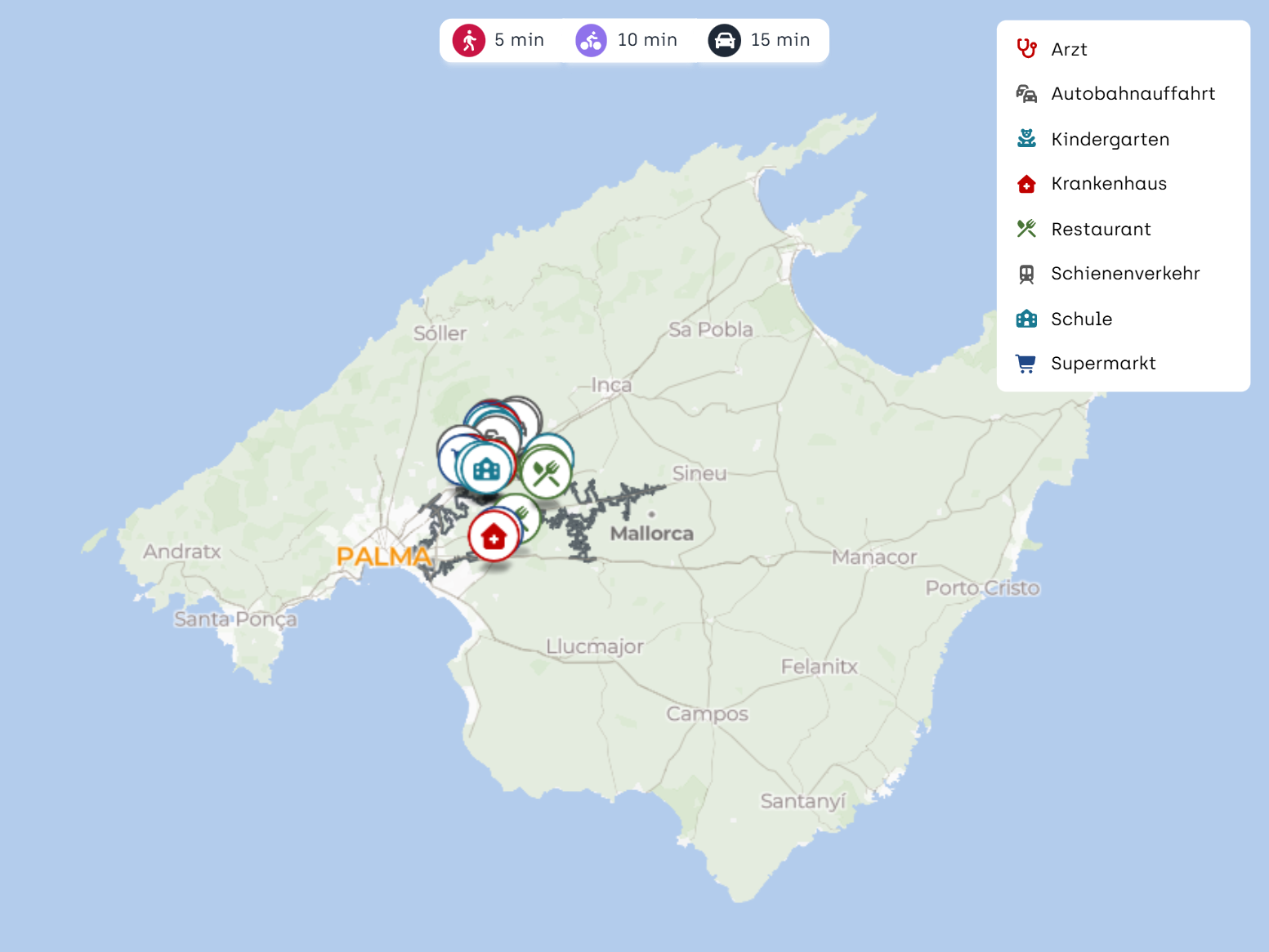Toggle the Kindergarten category filter

tap(1110, 139)
